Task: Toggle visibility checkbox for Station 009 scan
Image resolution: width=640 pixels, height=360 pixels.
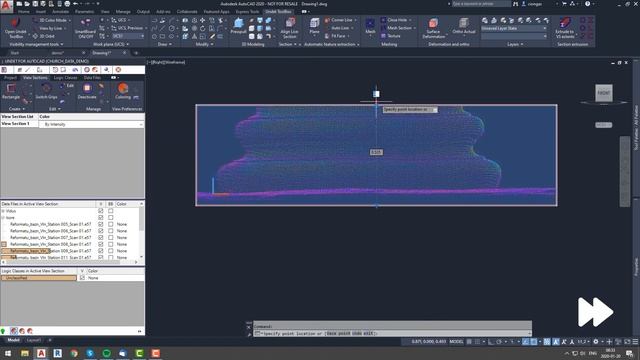Action: pos(101,251)
